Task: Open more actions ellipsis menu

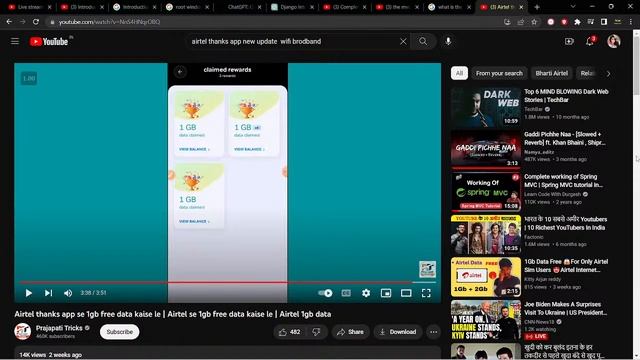Action: pyautogui.click(x=433, y=332)
